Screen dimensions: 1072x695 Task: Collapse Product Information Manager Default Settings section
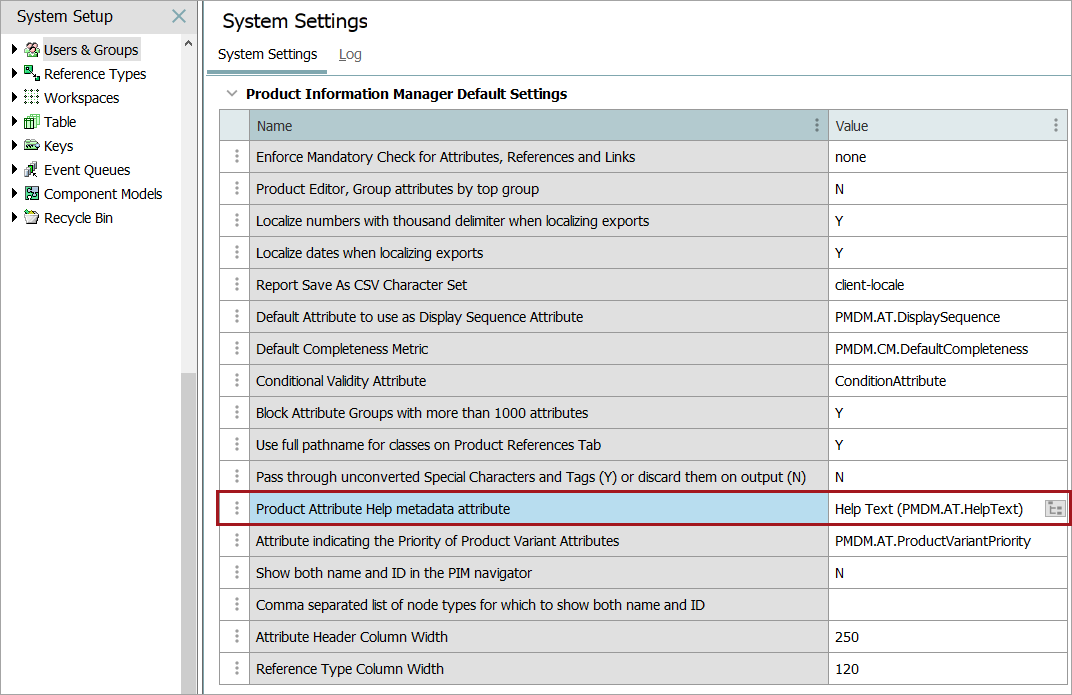tap(232, 94)
